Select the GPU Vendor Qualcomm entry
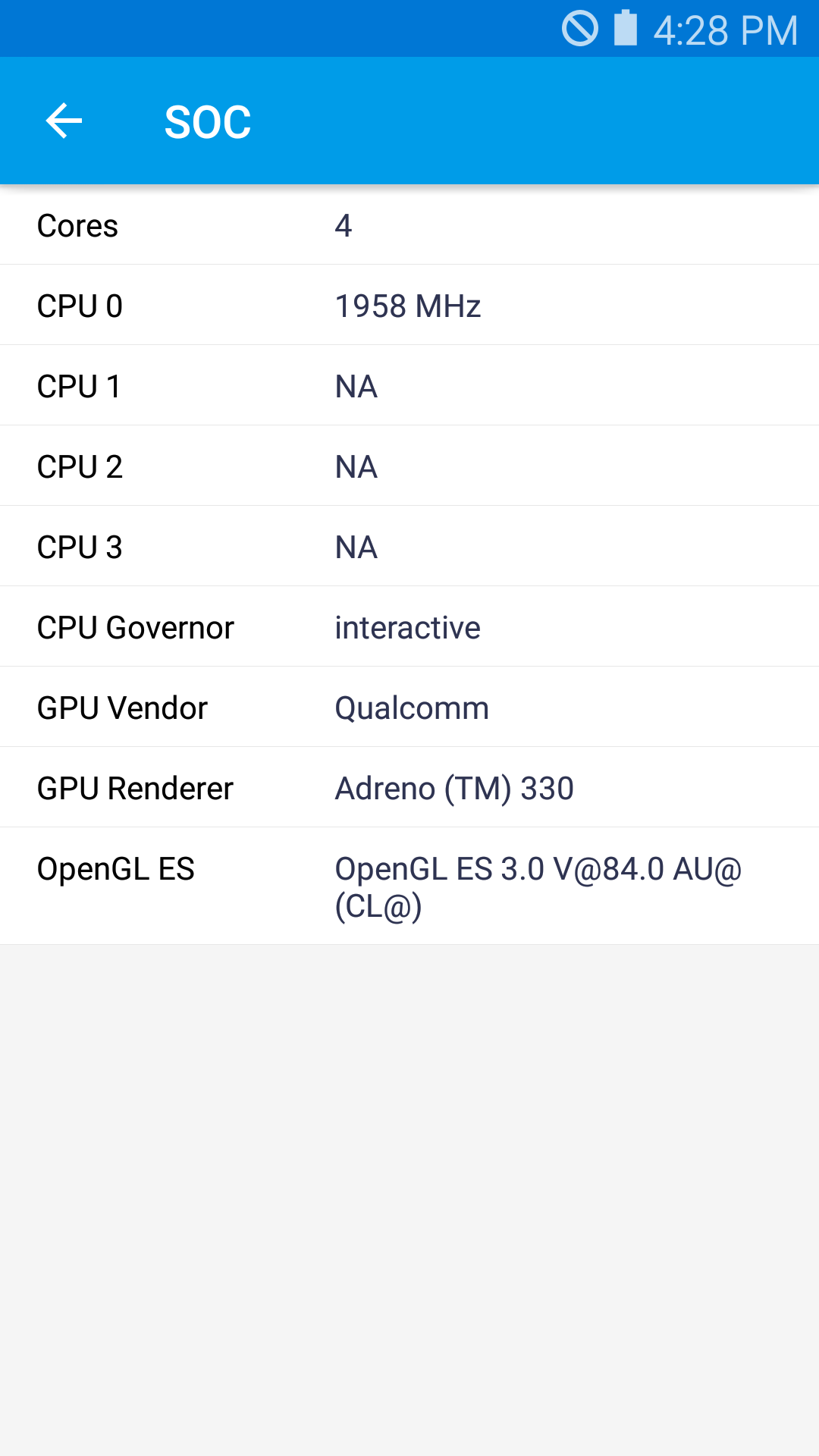Viewport: 819px width, 1456px height. click(409, 706)
